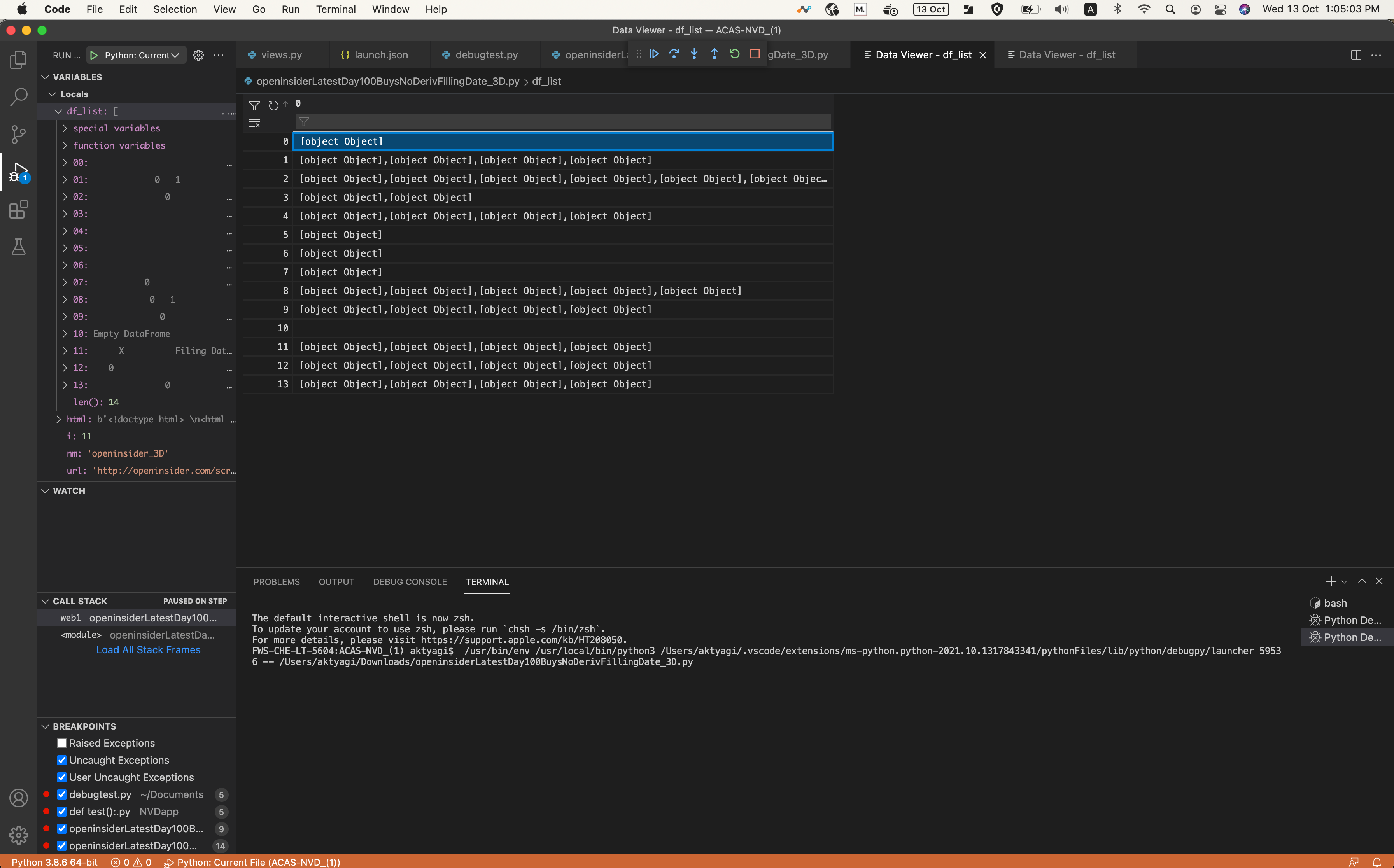Uncheck the debugtest.py breakpoint entry
The width and height of the screenshot is (1394, 868).
pyautogui.click(x=62, y=794)
